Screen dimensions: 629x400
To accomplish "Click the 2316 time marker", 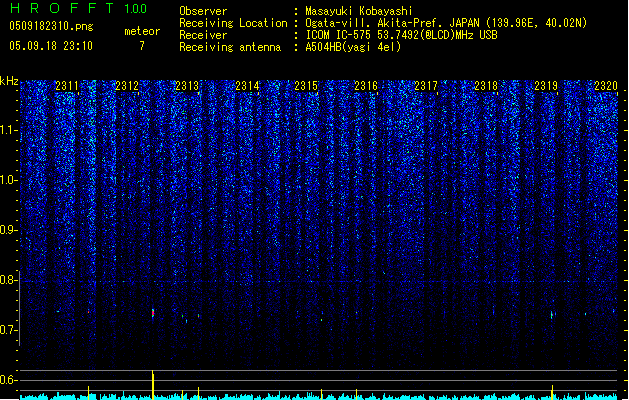I will point(366,86).
